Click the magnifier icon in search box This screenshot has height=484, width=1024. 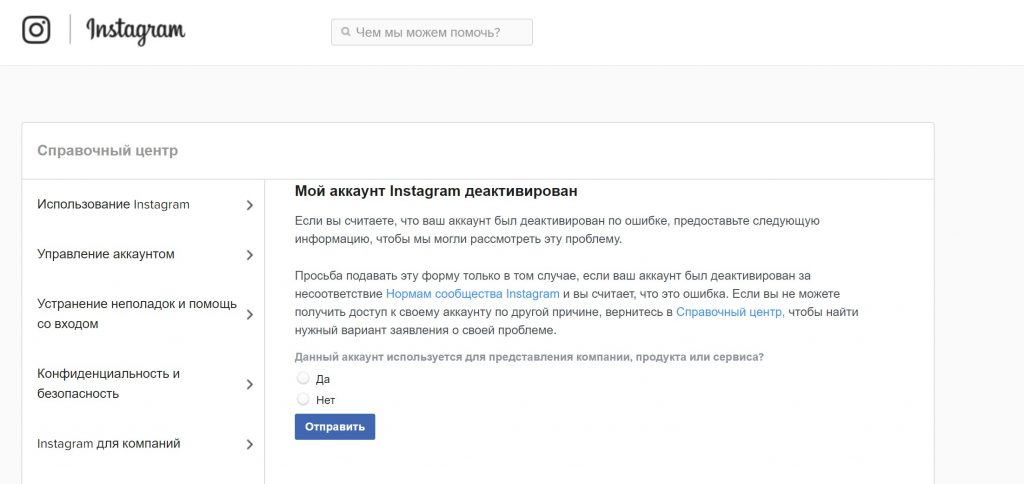pos(346,32)
